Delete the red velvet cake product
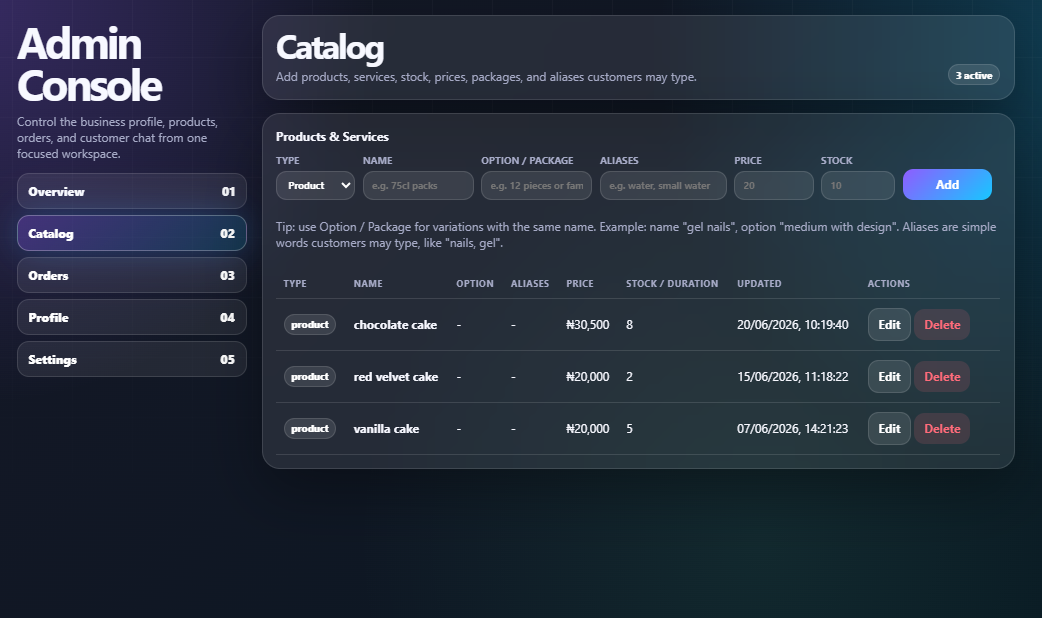The image size is (1042, 618). point(942,377)
